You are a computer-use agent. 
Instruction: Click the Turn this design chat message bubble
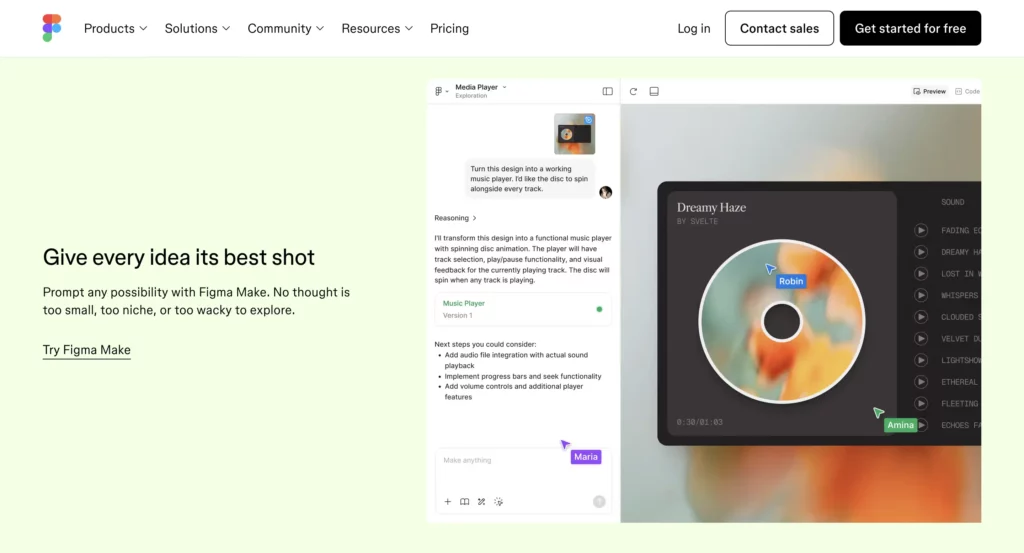529,178
